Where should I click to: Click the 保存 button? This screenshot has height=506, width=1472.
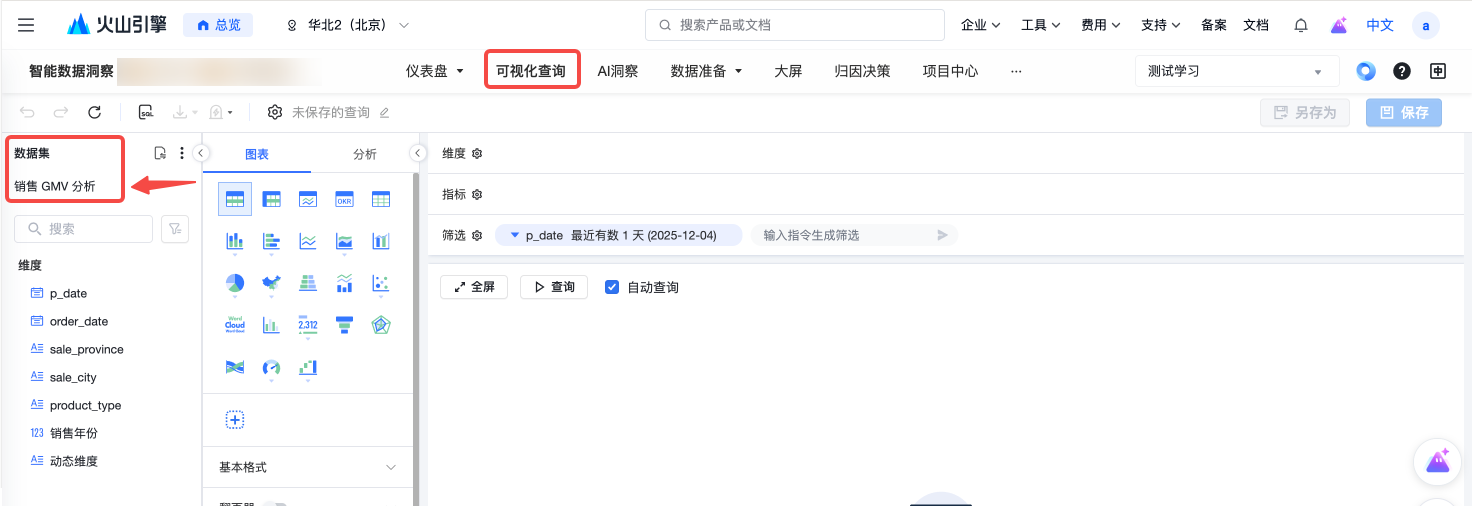tap(1404, 113)
